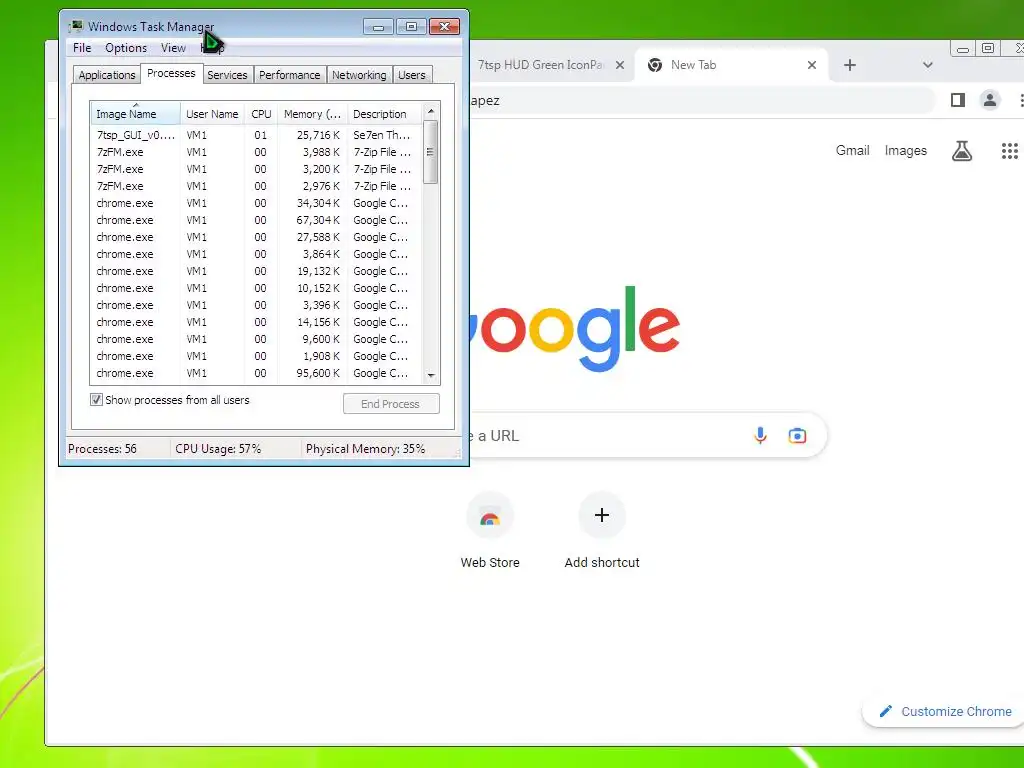1024x768 pixels.
Task: Open the Images link
Action: [x=905, y=150]
